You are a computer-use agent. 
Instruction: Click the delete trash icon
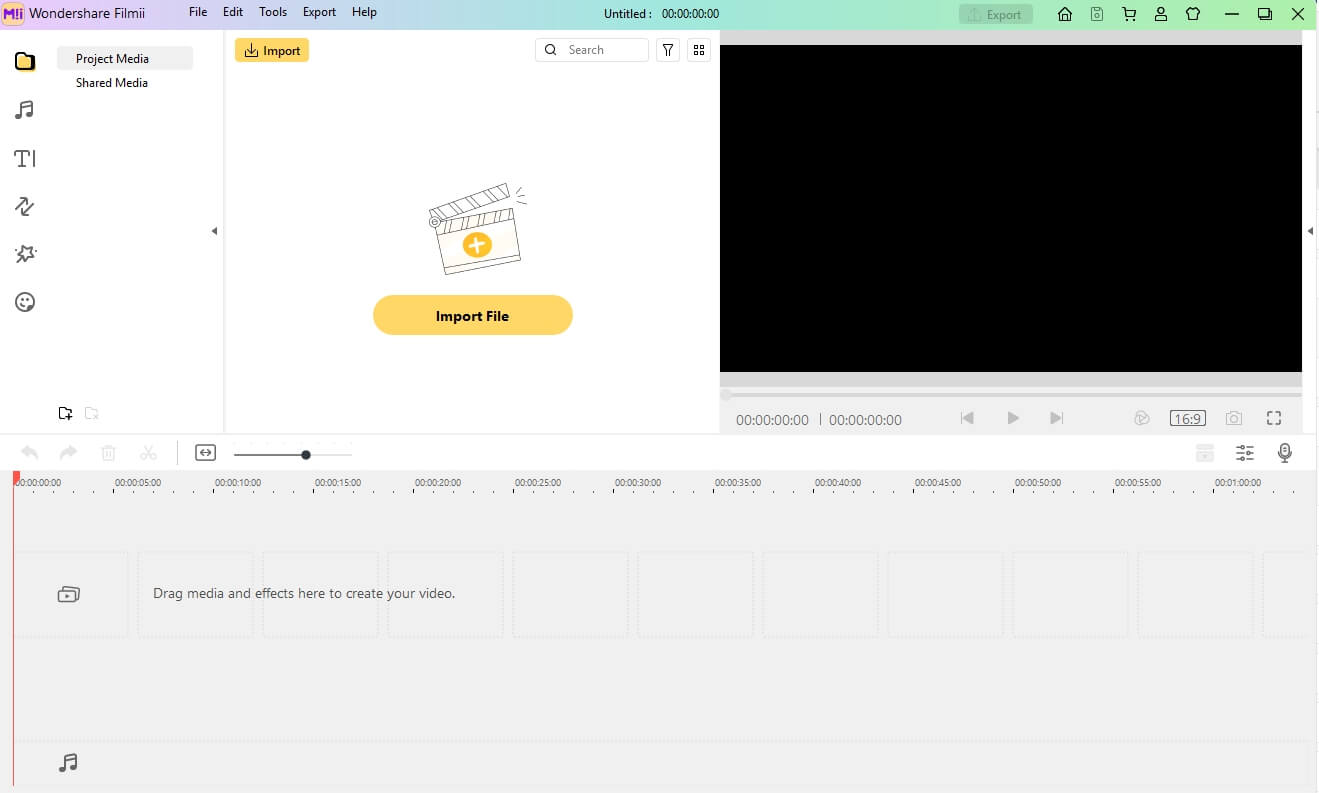109,453
